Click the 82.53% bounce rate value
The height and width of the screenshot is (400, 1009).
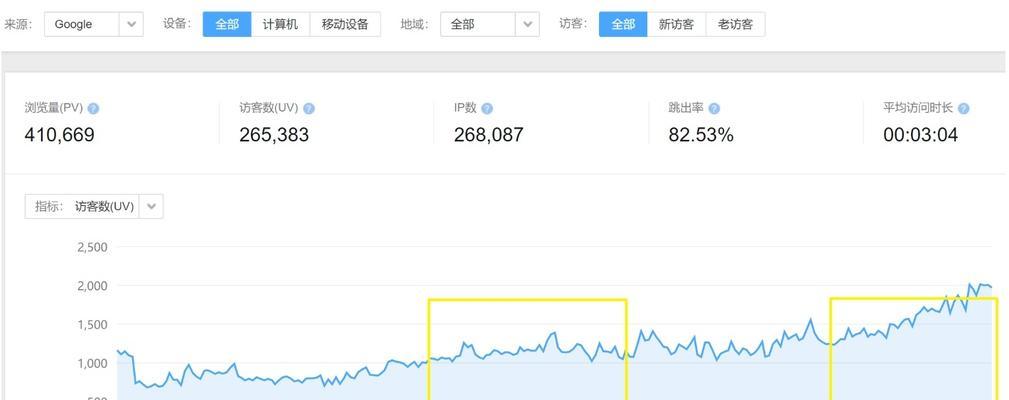pyautogui.click(x=701, y=135)
